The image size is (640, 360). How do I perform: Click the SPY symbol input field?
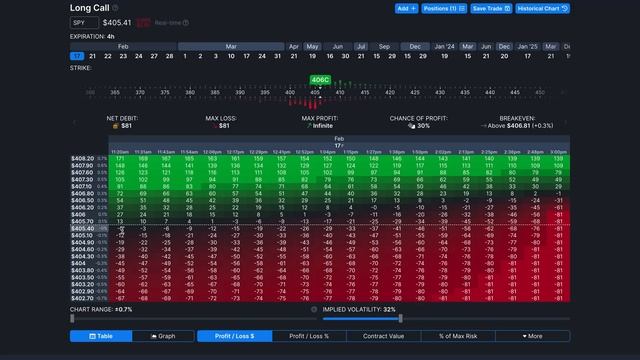[84, 23]
